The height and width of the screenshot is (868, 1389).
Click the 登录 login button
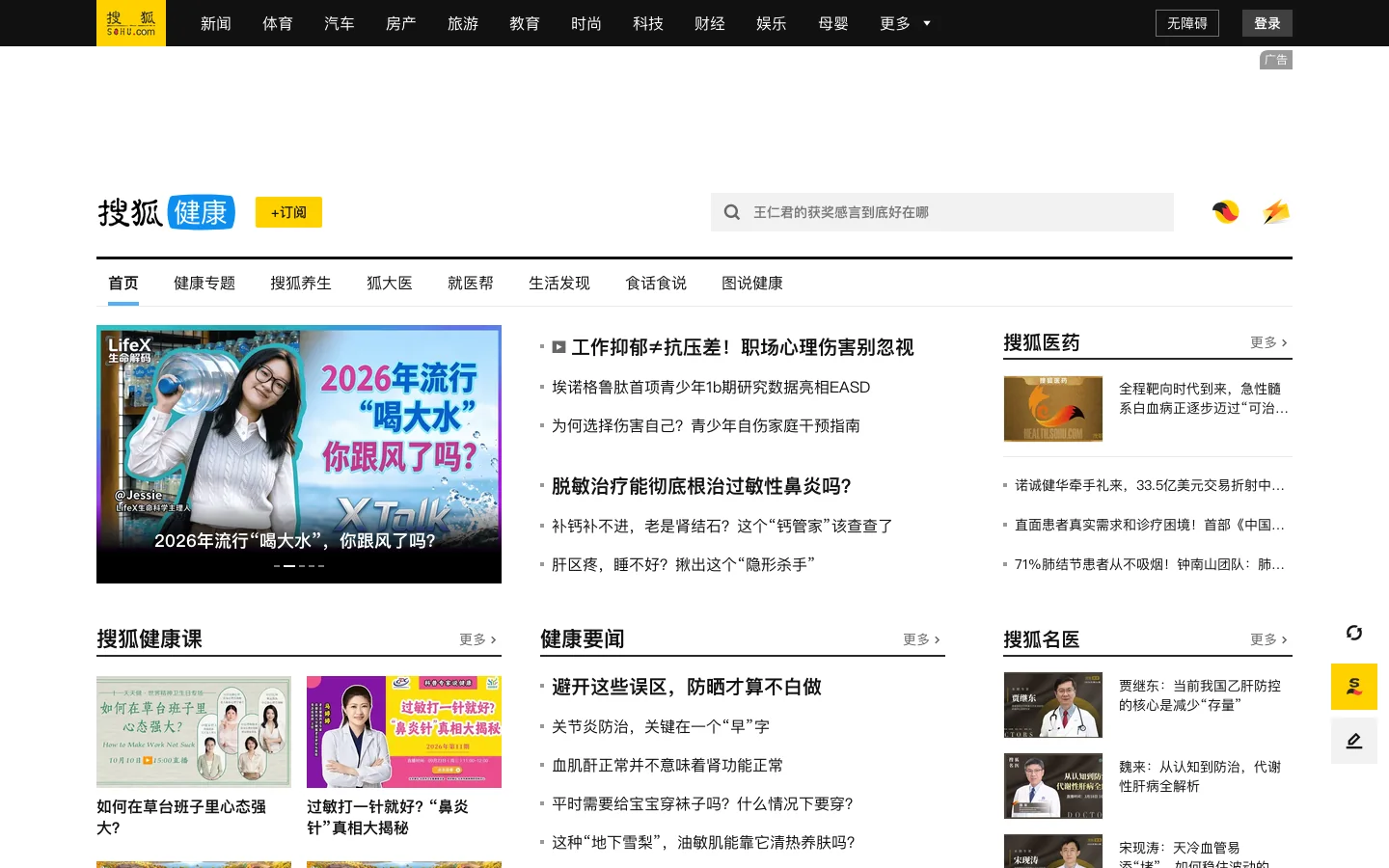[x=1267, y=23]
